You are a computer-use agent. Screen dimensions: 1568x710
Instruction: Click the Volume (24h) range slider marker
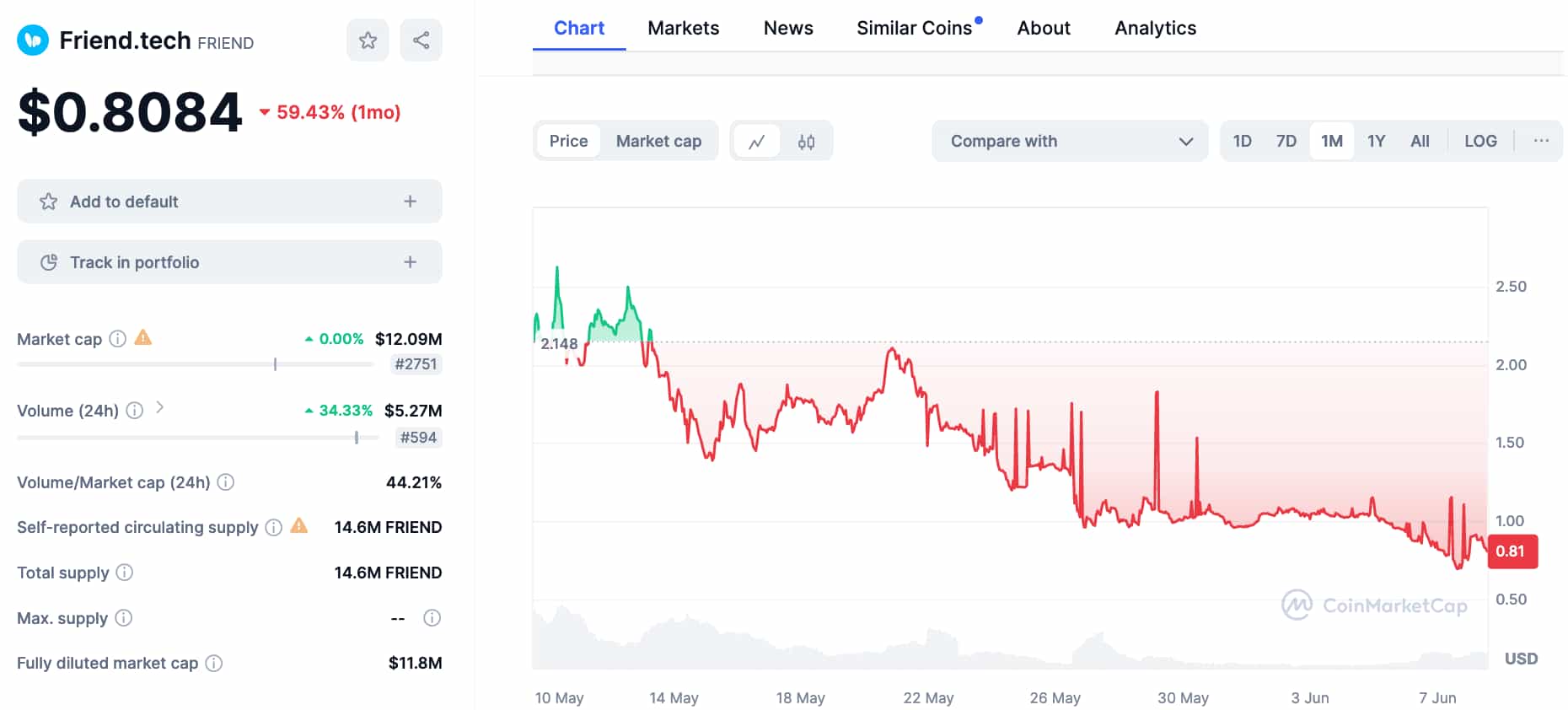[x=357, y=438]
